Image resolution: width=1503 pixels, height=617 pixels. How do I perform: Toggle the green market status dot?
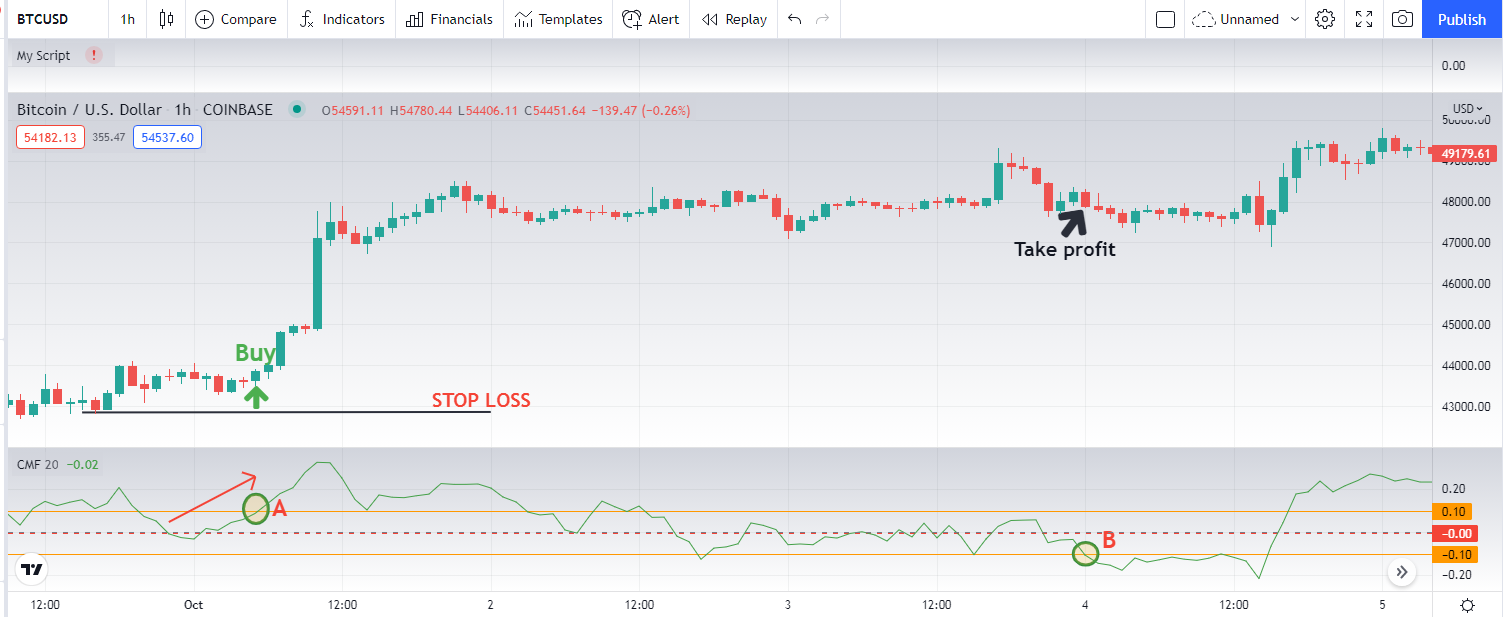296,110
